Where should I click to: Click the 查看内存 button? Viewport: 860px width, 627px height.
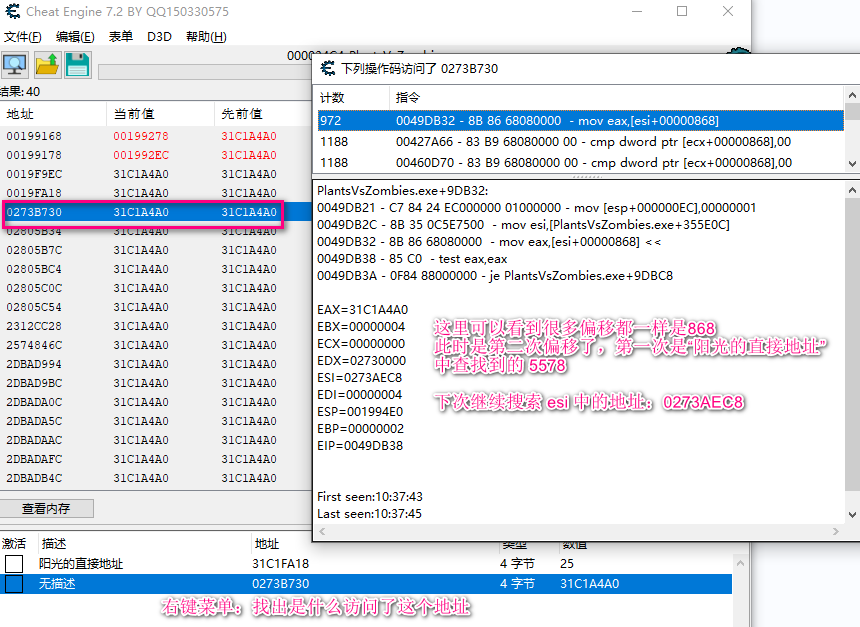coord(47,509)
